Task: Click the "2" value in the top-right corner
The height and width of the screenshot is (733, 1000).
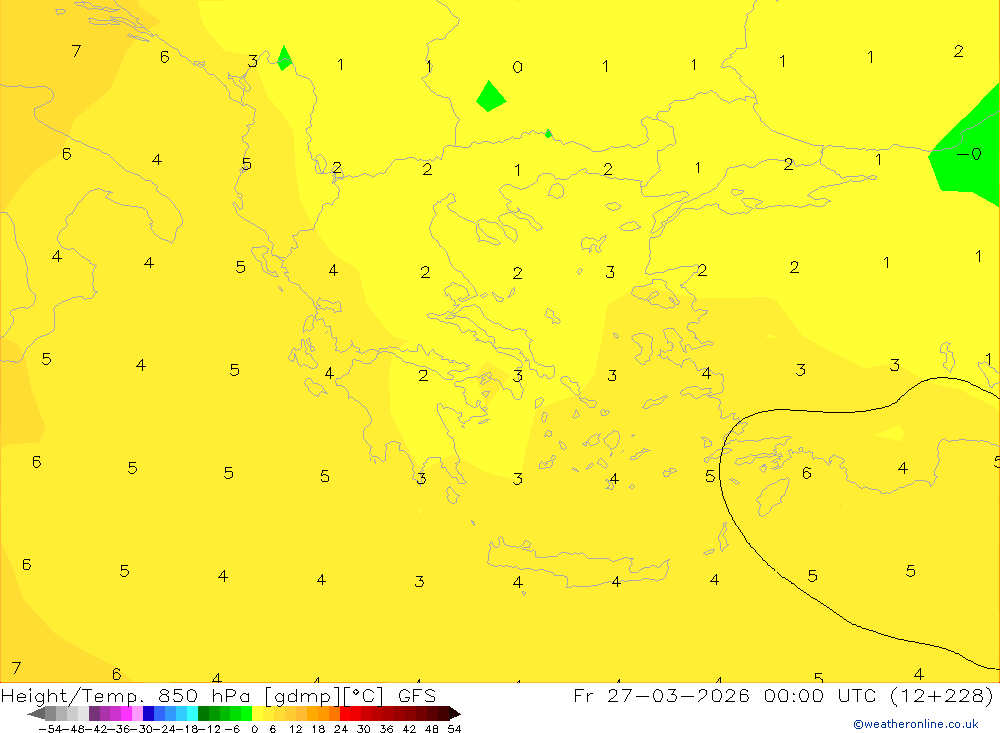Action: pyautogui.click(x=958, y=52)
